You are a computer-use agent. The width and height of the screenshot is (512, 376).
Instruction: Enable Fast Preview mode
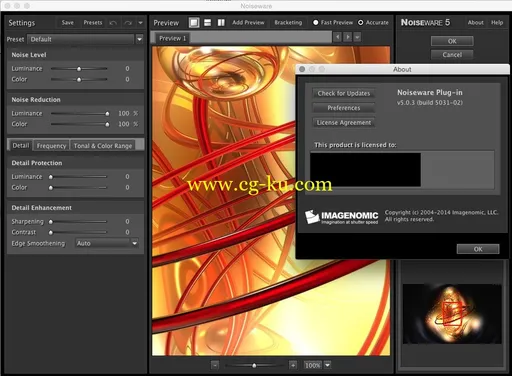(315, 23)
